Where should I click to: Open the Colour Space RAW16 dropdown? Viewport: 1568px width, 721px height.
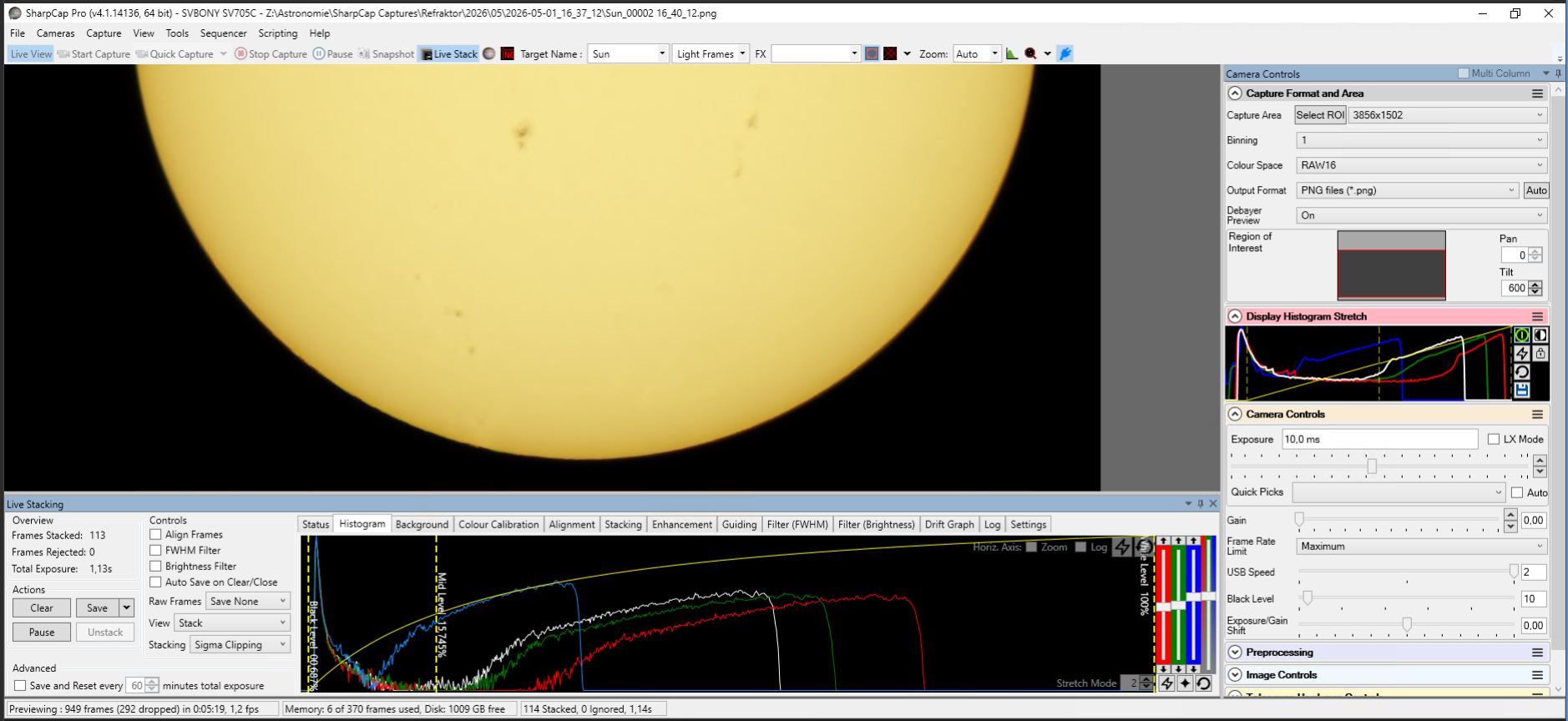pyautogui.click(x=1422, y=165)
